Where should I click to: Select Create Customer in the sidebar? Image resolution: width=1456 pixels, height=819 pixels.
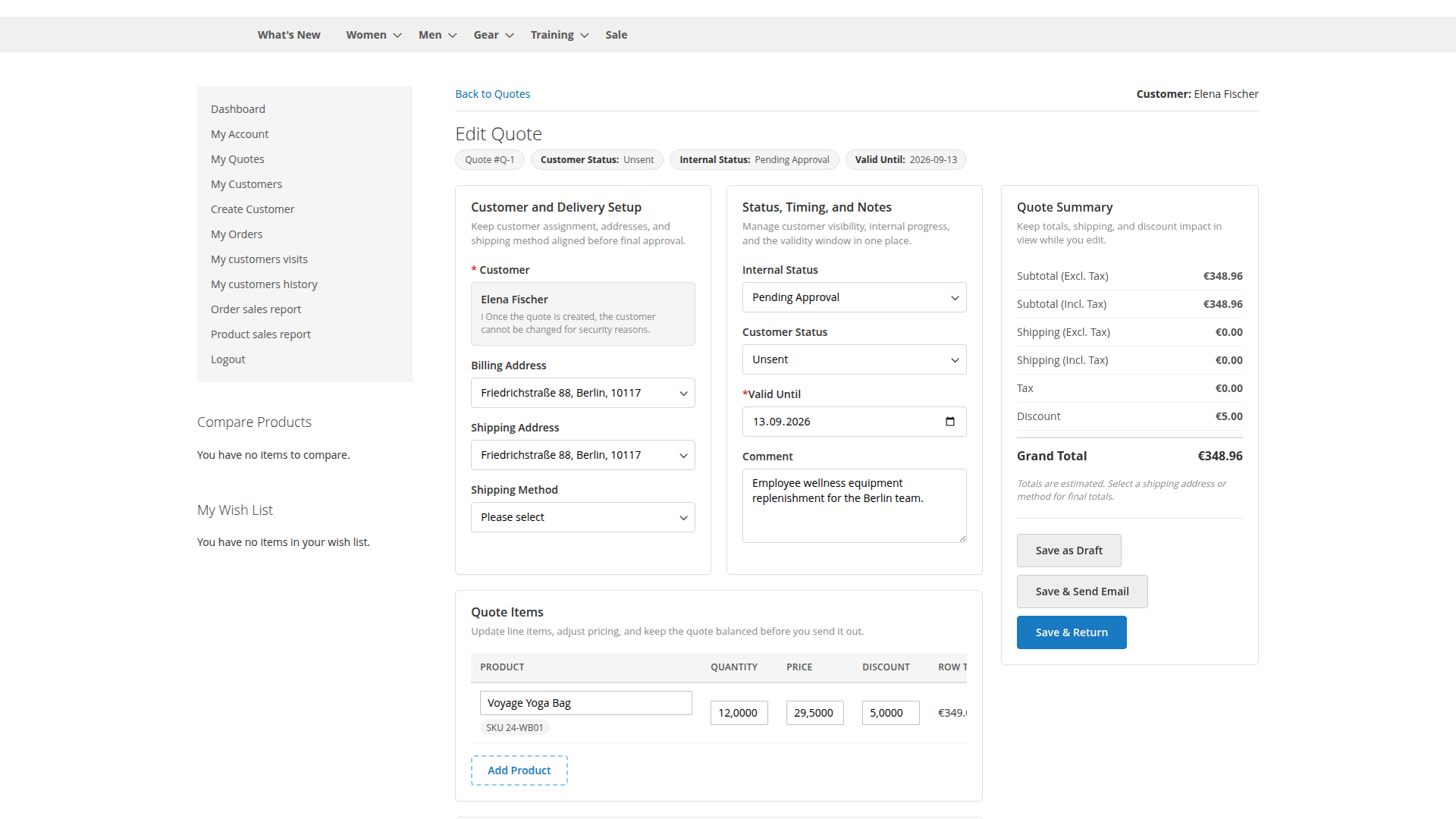tap(253, 209)
